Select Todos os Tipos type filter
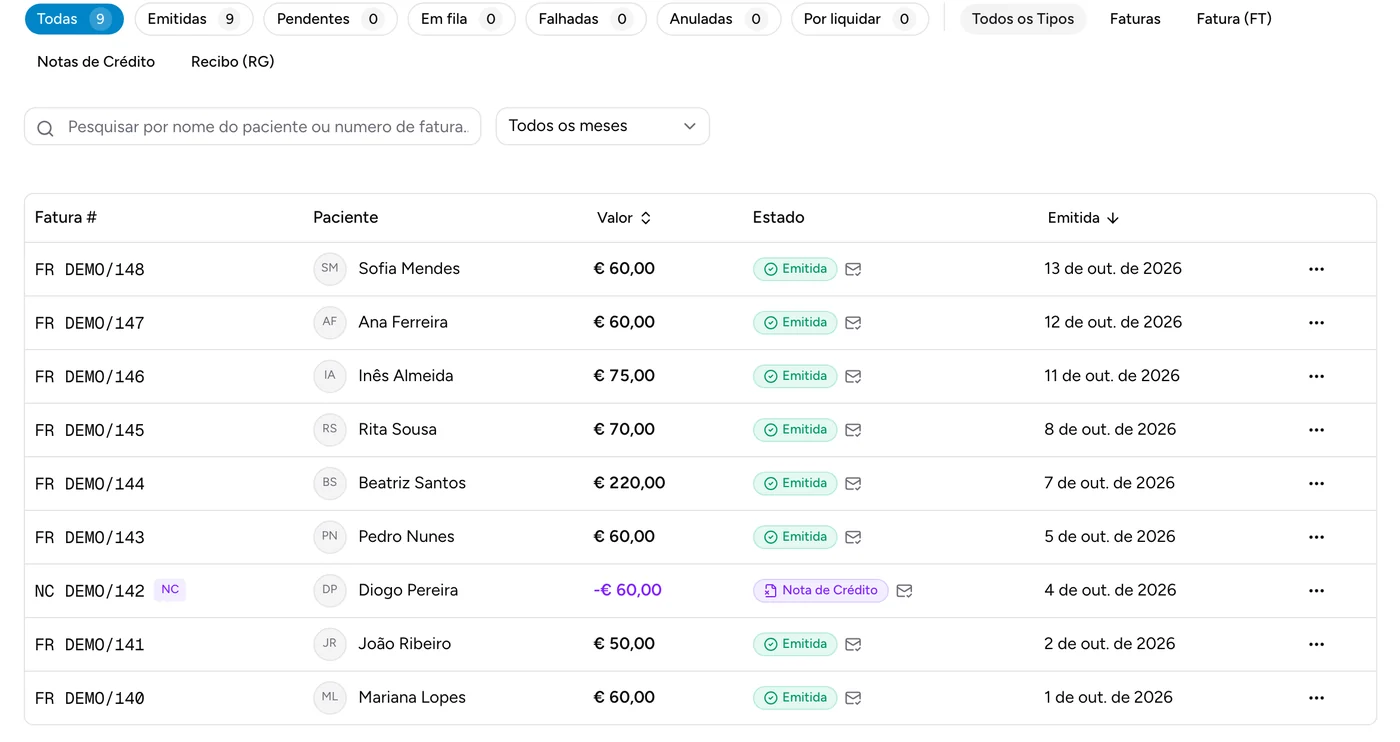 [x=1023, y=19]
